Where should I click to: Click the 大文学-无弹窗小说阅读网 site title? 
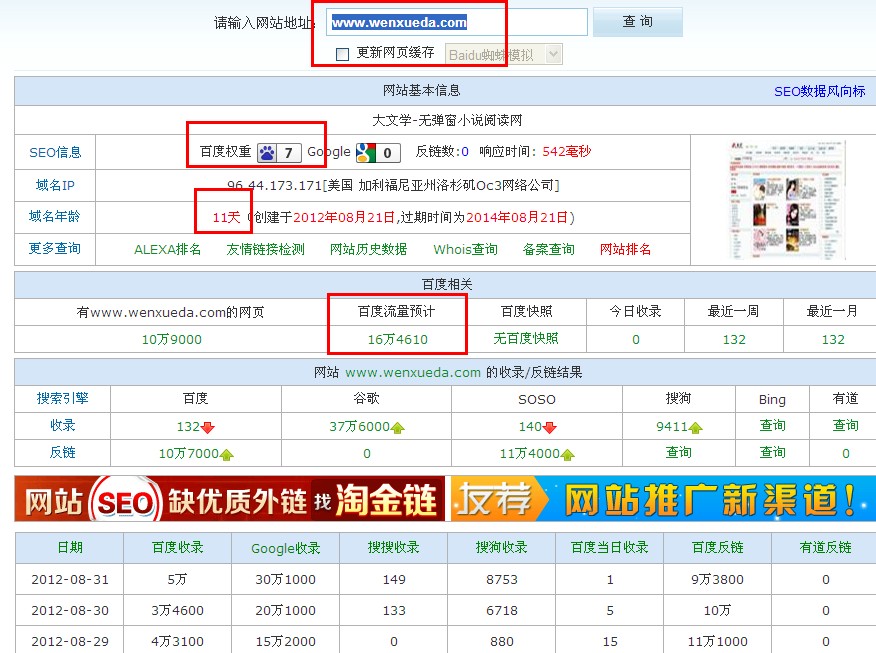click(447, 120)
